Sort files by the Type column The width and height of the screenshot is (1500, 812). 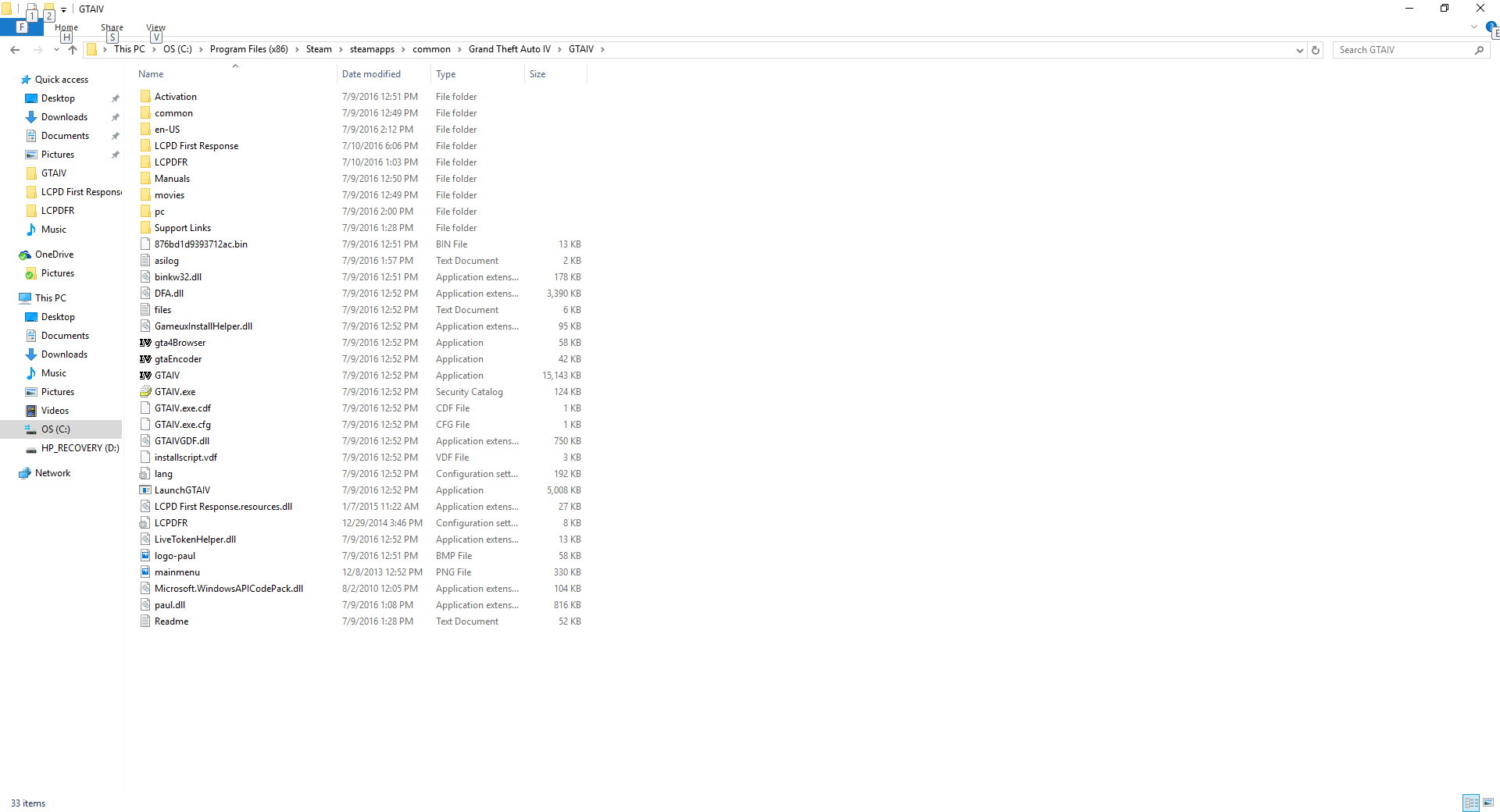click(x=477, y=74)
